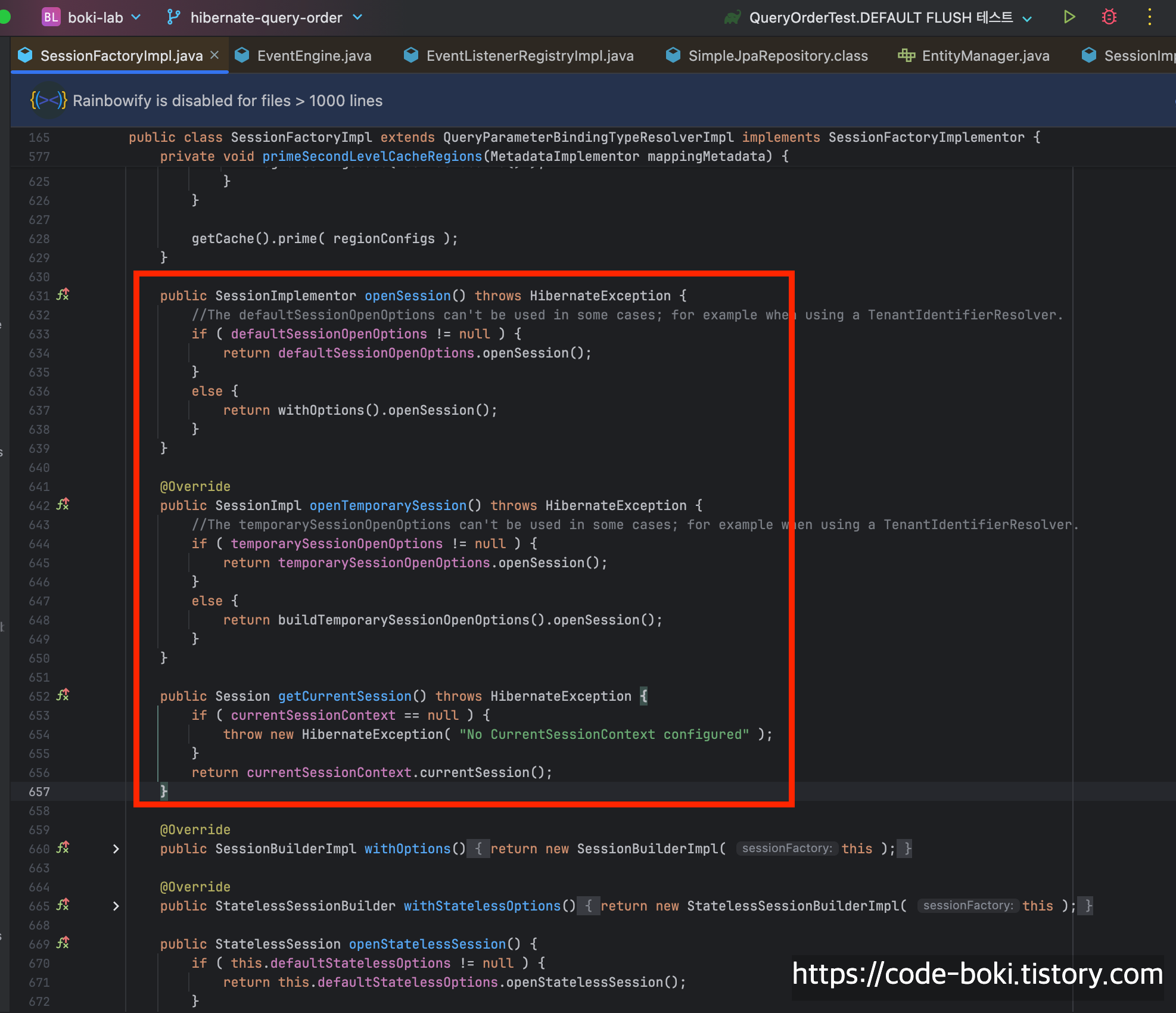Viewport: 1176px width, 1013px height.
Task: Click the gutter override icon on line 642
Action: point(63,505)
